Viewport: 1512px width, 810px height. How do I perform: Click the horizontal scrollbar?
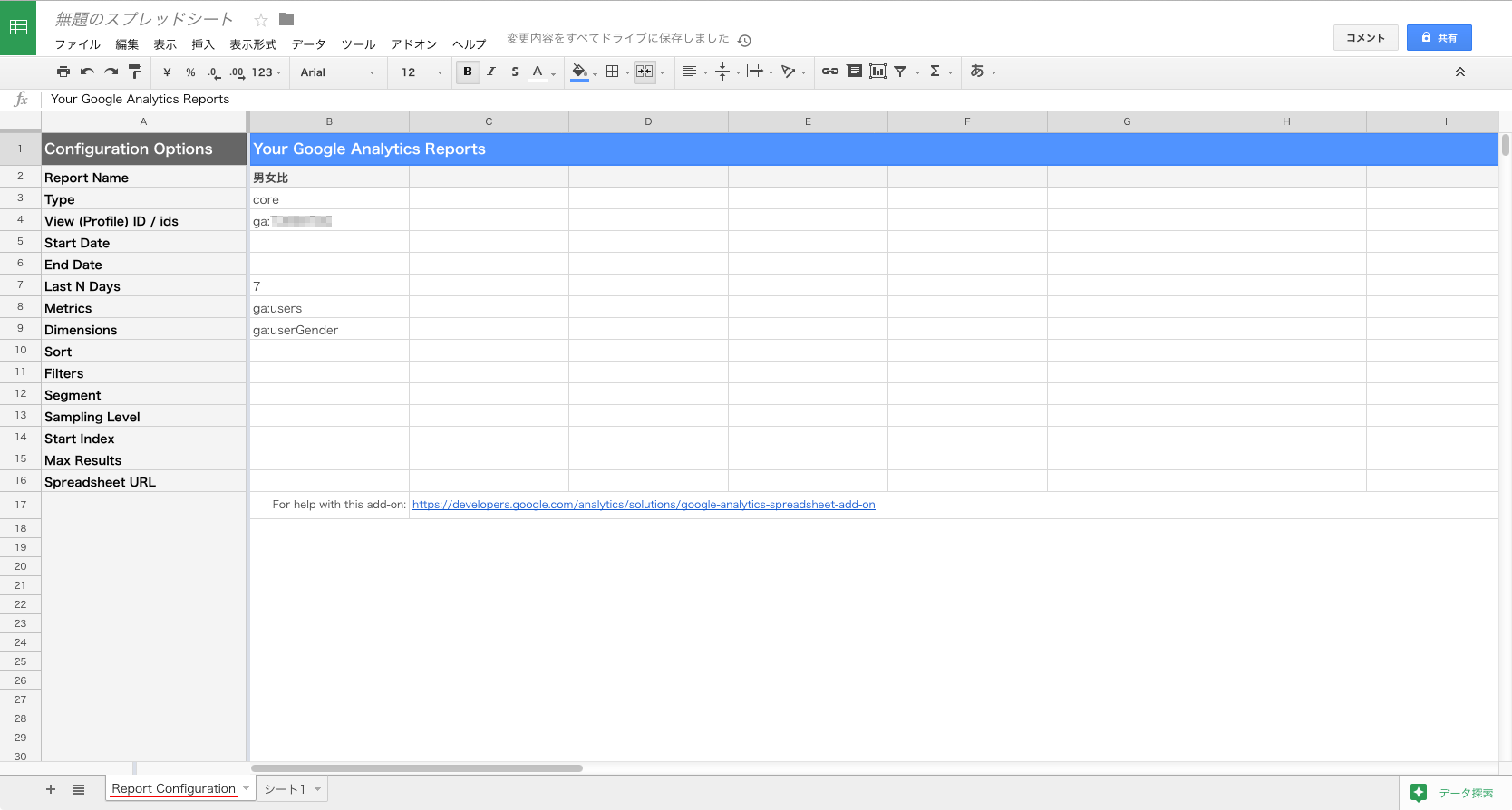click(x=417, y=768)
